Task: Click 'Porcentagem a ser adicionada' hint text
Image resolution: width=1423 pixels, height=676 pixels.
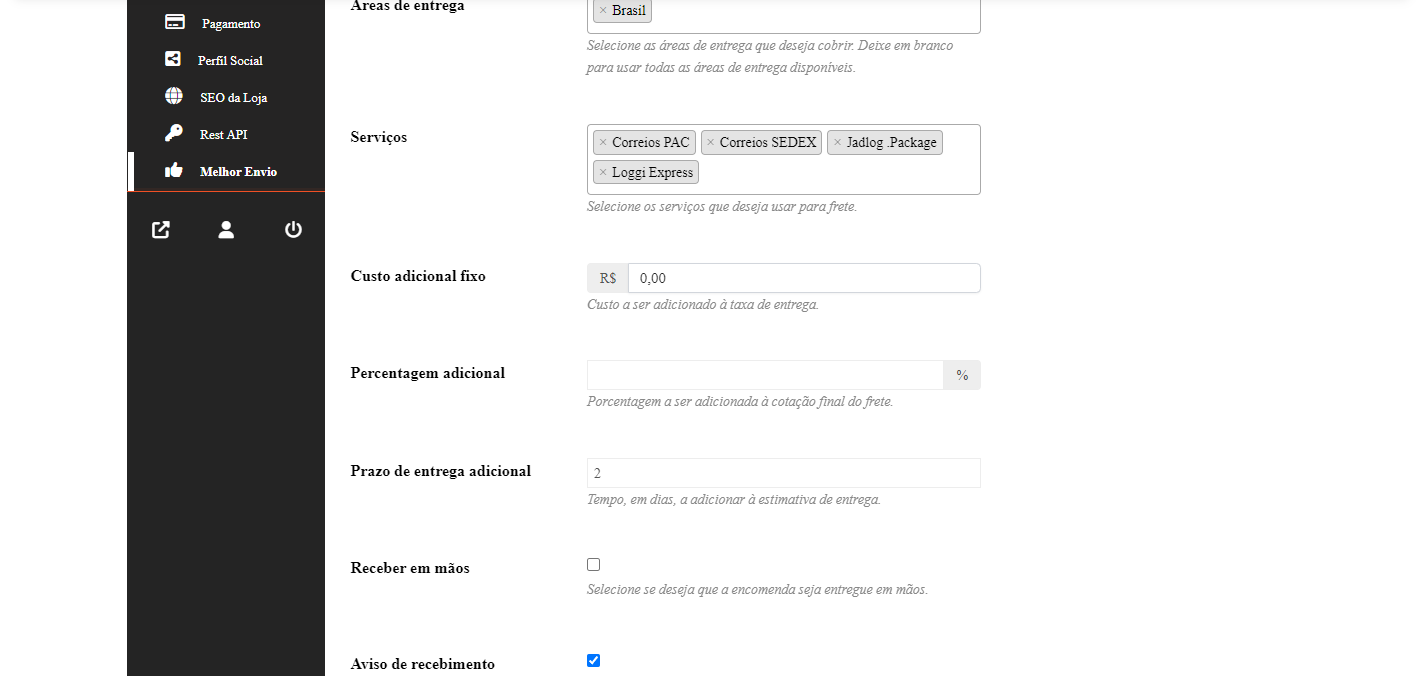Action: coord(740,402)
